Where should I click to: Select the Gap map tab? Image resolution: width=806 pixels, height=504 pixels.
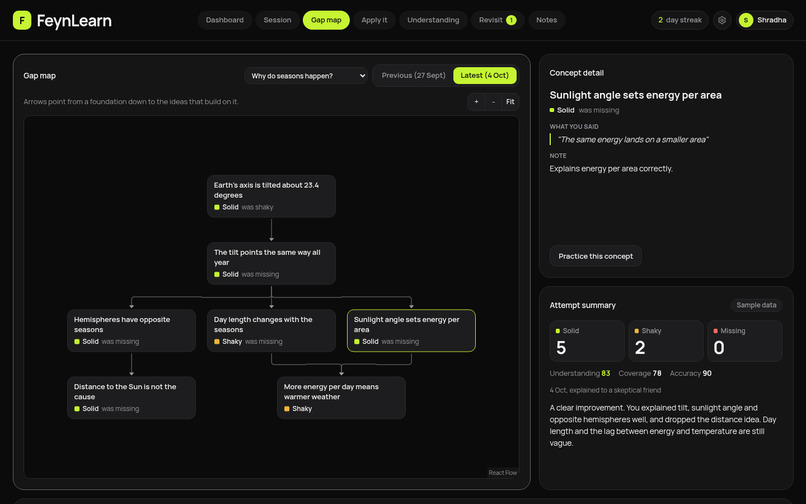click(326, 20)
